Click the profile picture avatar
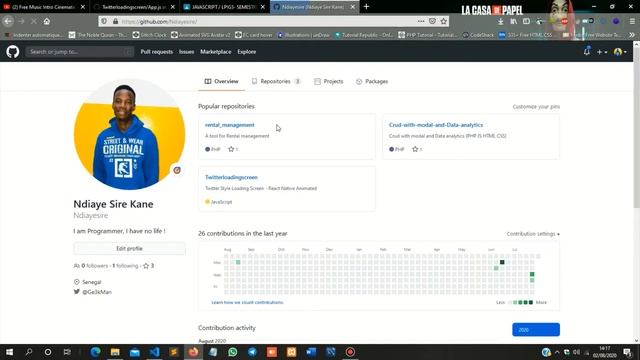This screenshot has width=640, height=360. click(x=129, y=134)
